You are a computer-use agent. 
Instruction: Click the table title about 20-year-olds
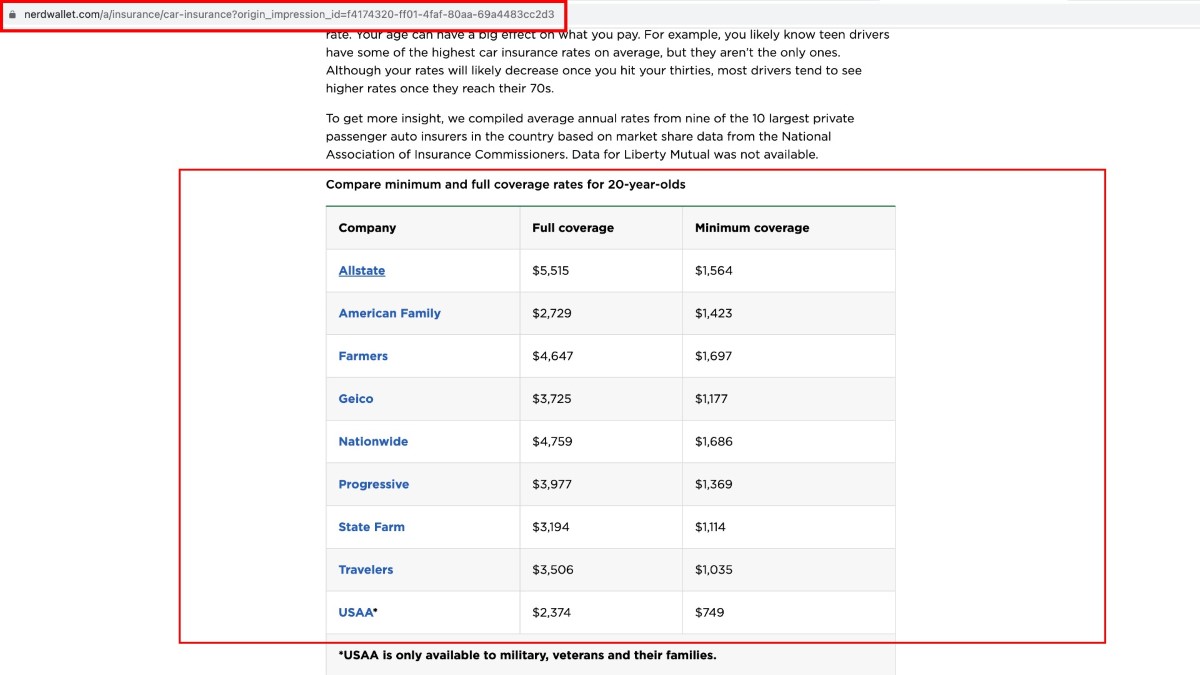pos(506,185)
